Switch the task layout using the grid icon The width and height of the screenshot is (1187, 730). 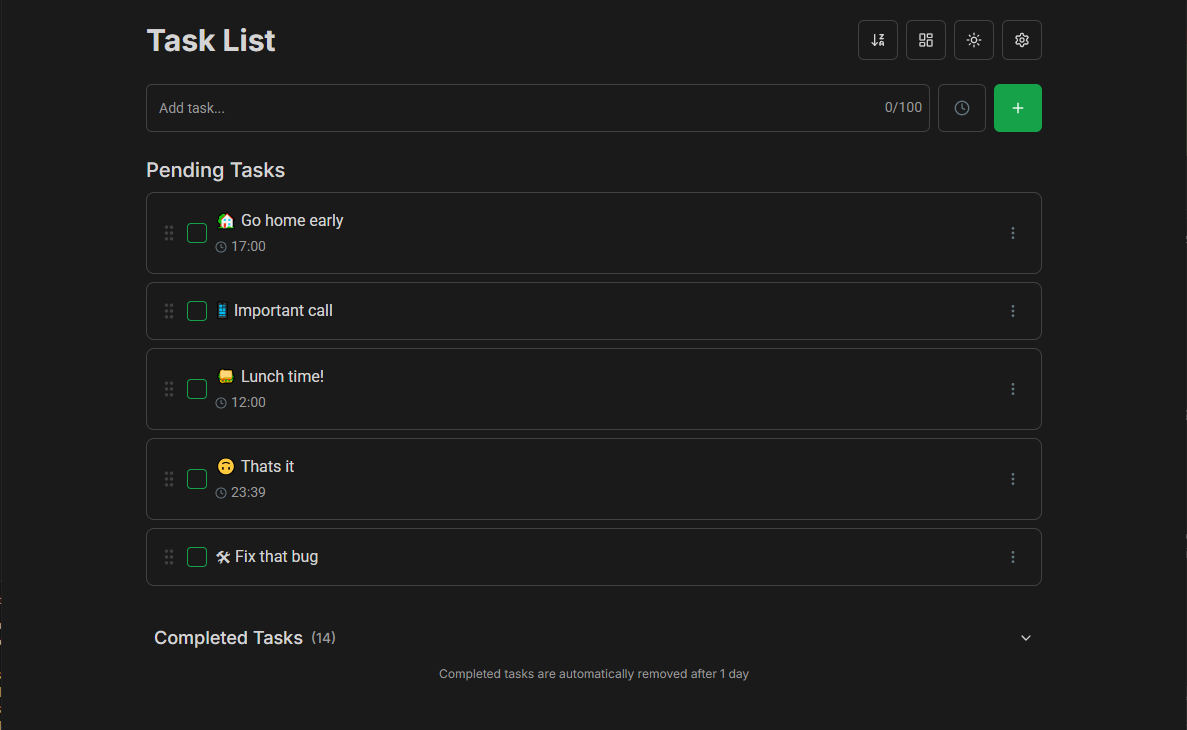click(x=925, y=40)
